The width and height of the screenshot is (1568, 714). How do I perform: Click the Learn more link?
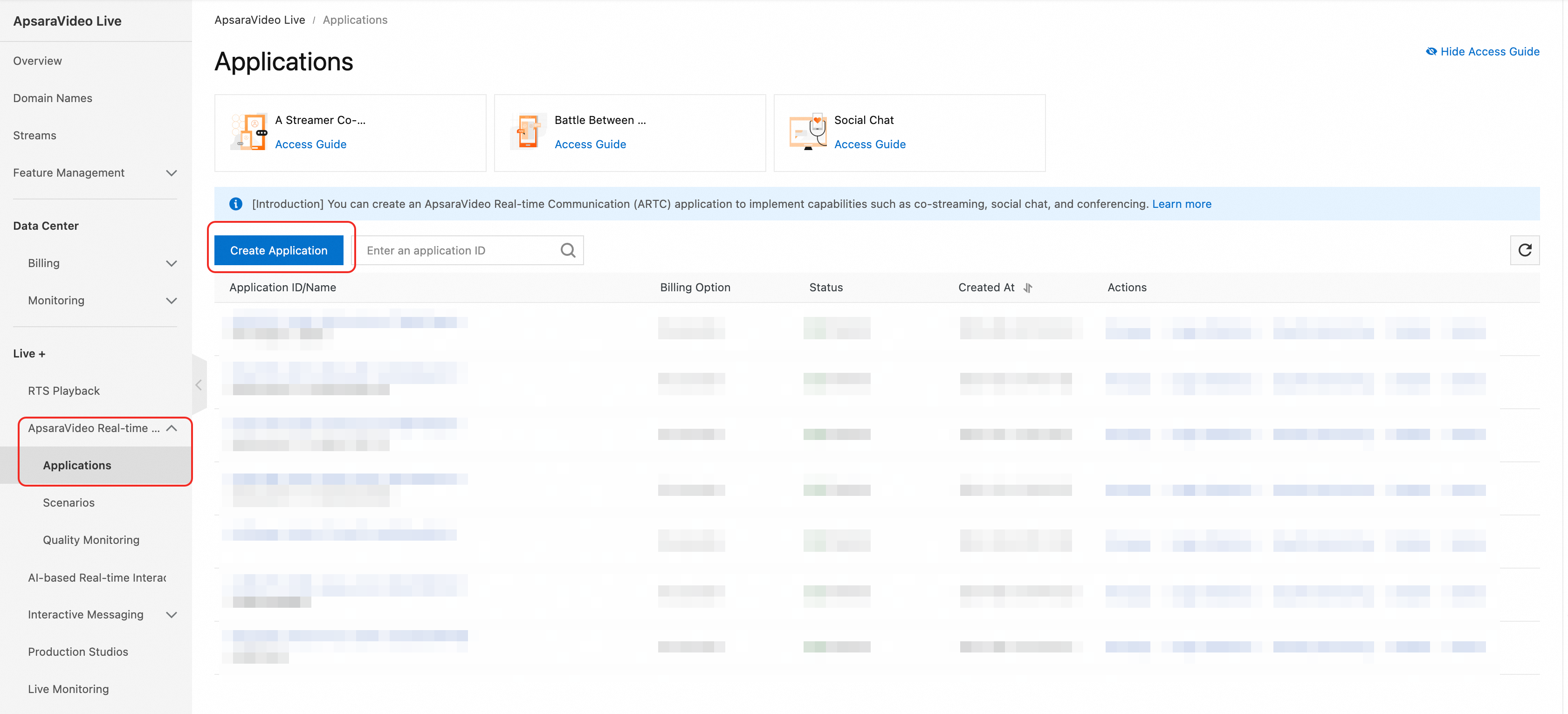coord(1182,204)
